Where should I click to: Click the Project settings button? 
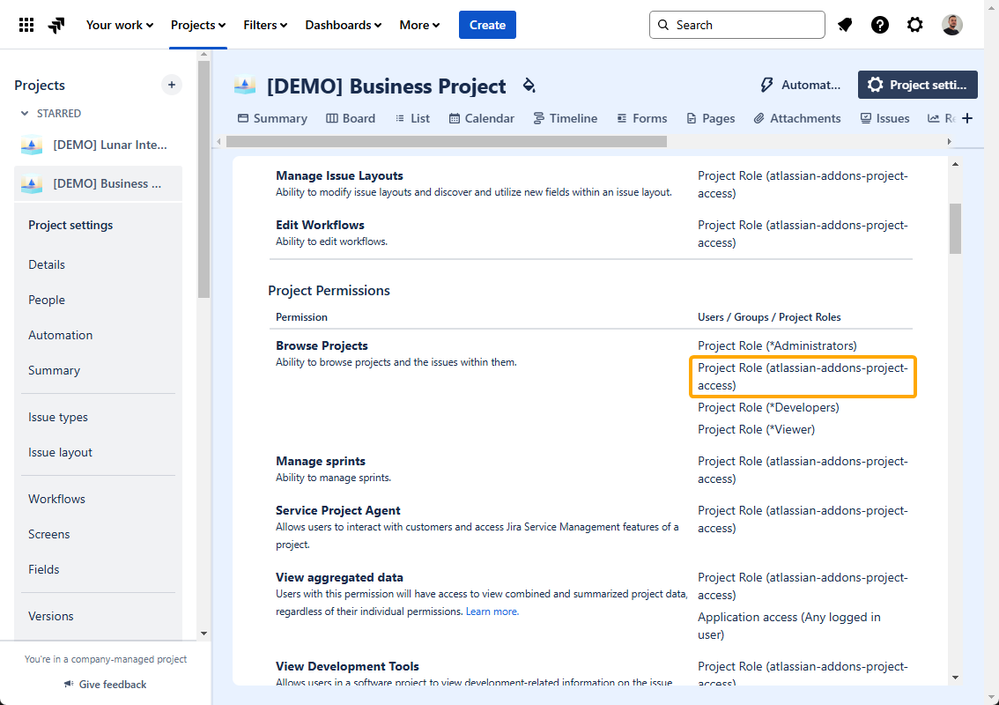click(917, 85)
